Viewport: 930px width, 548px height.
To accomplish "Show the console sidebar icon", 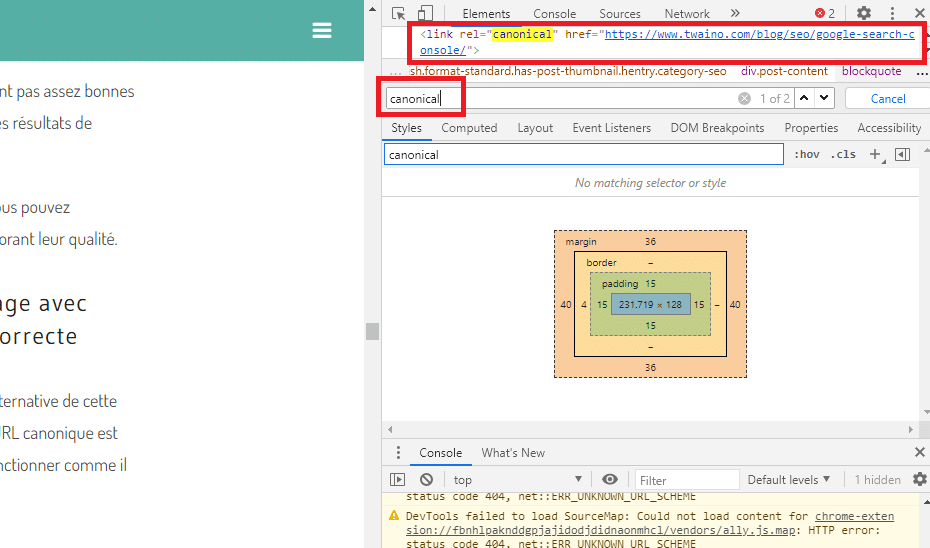I will click(x=397, y=480).
